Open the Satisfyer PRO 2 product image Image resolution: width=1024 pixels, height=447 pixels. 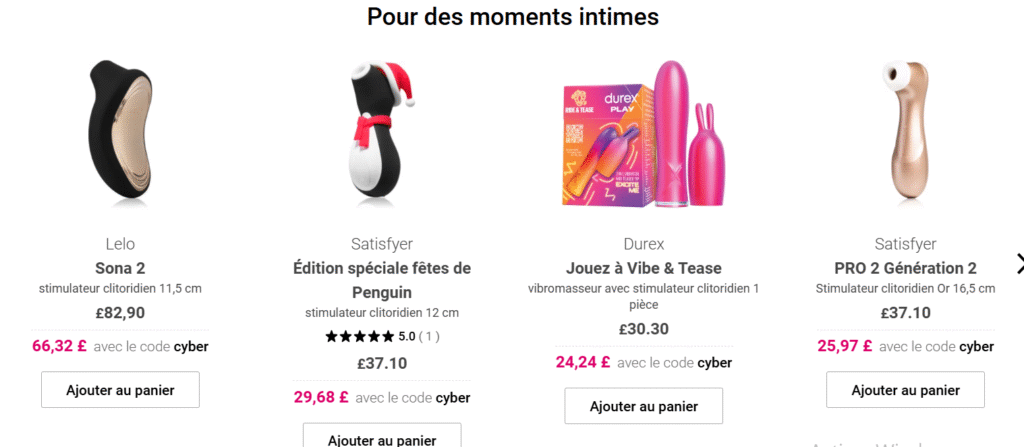tap(905, 129)
